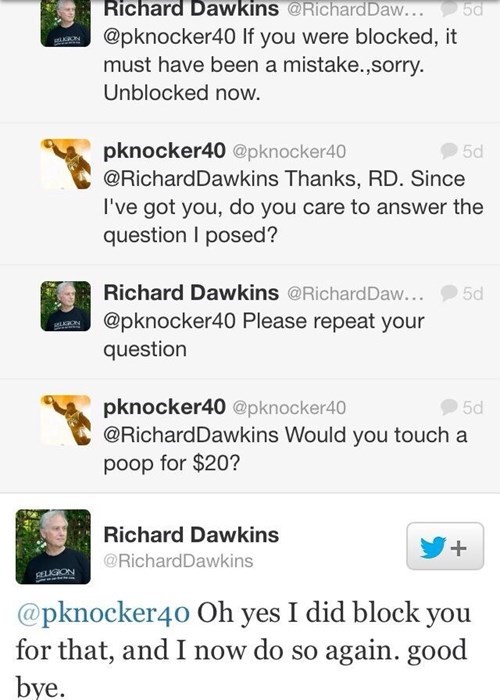Click the Twitter follow button with plus sign
500x700 pixels.
click(x=445, y=546)
